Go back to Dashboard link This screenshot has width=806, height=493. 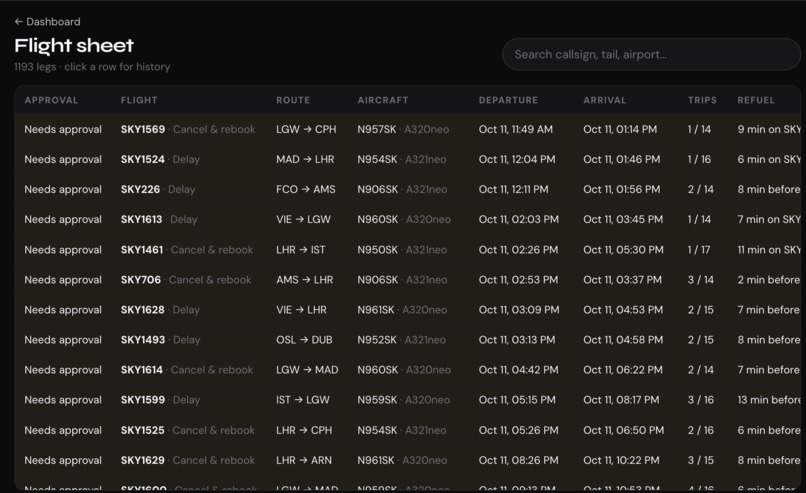[47, 22]
